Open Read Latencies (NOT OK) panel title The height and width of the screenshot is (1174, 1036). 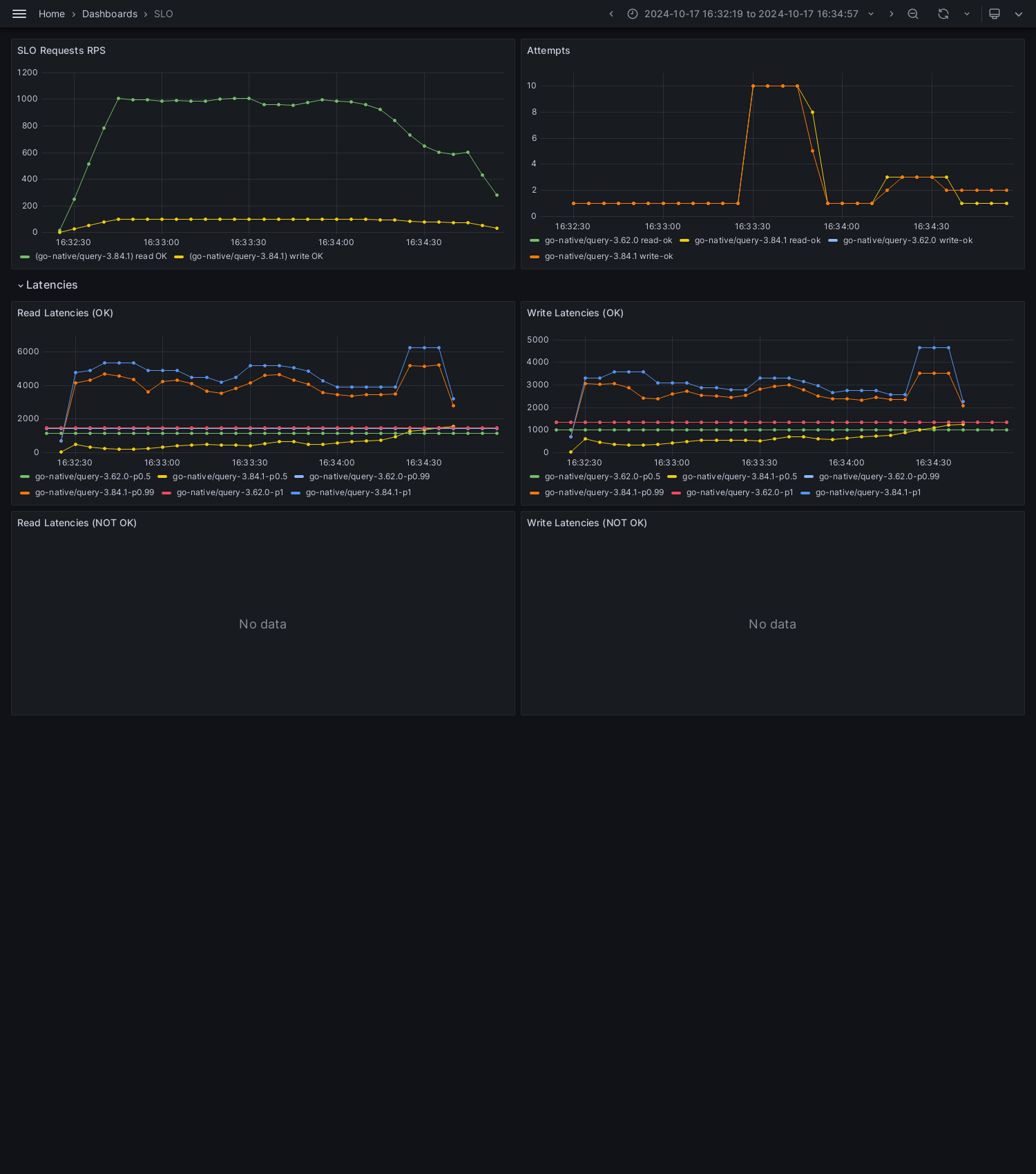77,523
